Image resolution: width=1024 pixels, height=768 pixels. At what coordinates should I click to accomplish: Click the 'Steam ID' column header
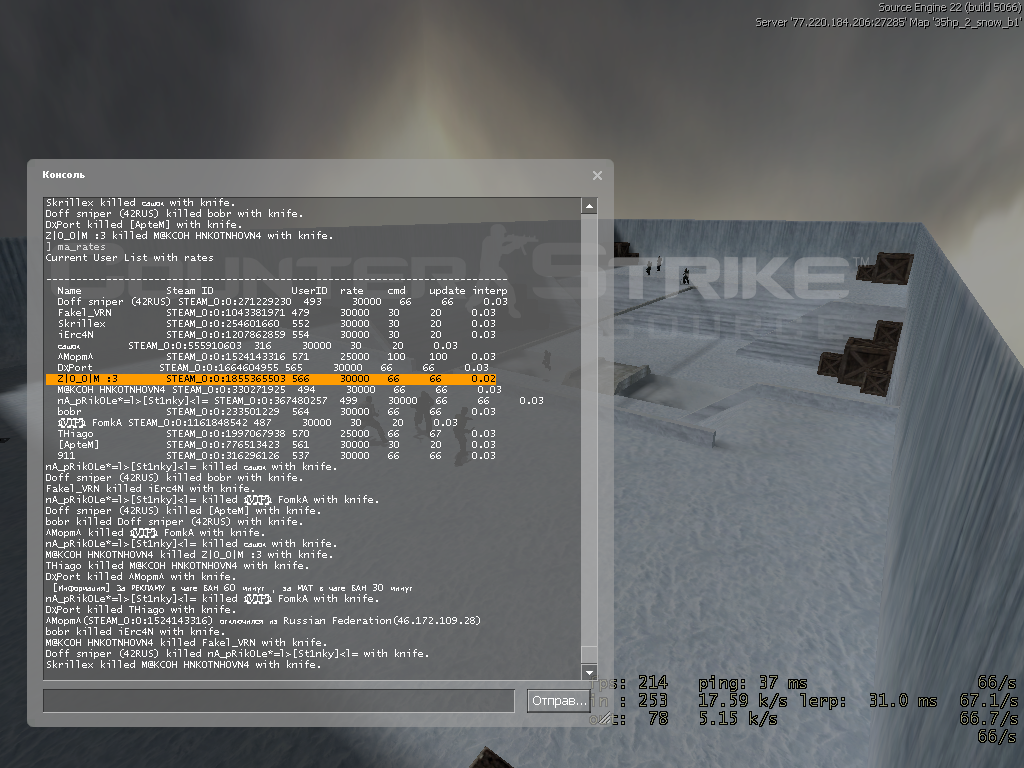189,291
